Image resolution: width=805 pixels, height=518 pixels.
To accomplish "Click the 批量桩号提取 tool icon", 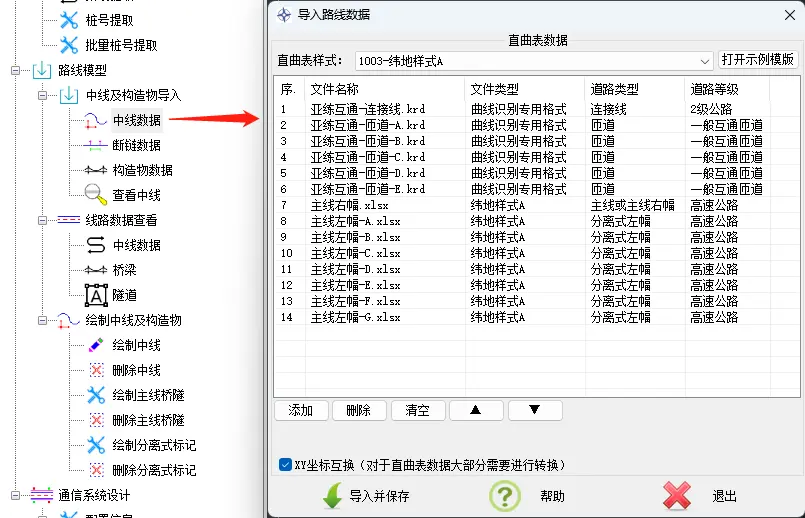I will [68, 45].
